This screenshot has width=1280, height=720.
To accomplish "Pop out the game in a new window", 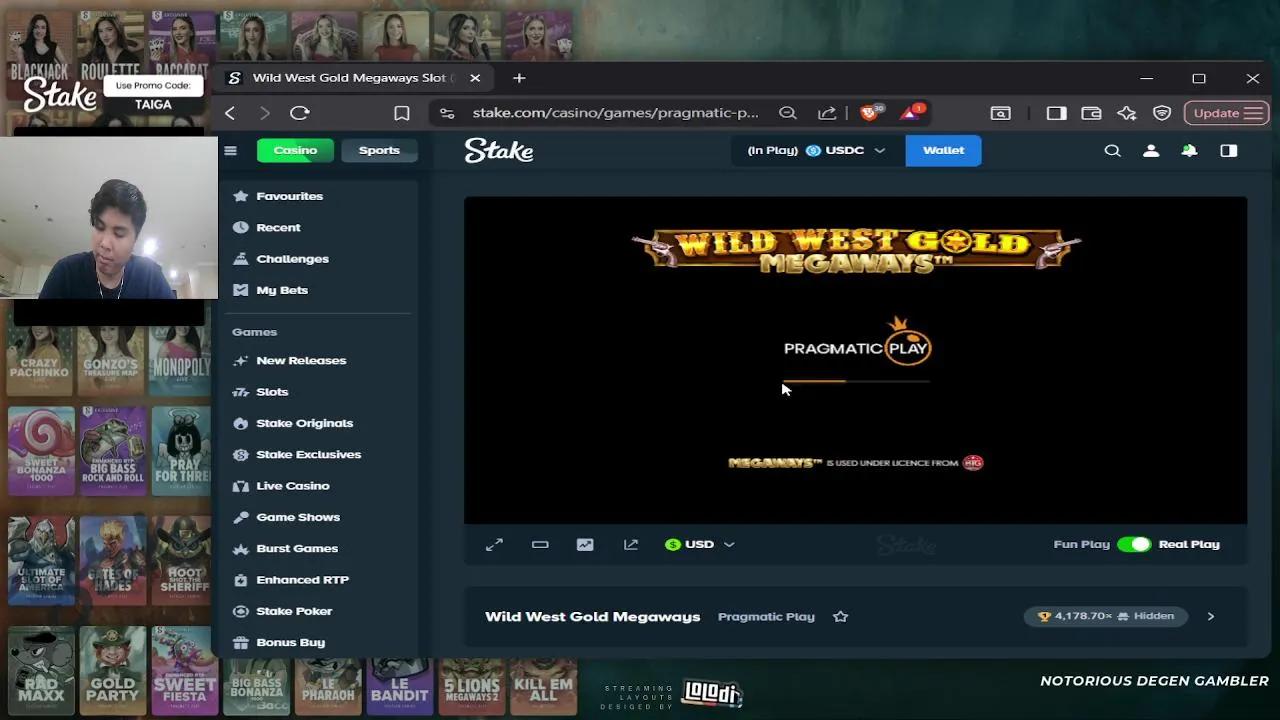I will pyautogui.click(x=631, y=544).
